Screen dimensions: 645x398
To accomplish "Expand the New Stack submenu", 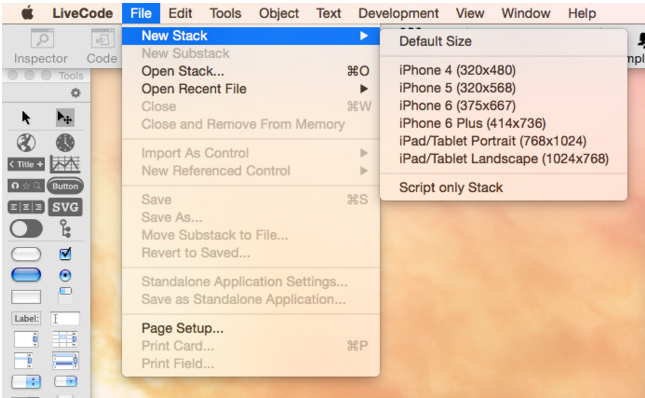I will [251, 36].
